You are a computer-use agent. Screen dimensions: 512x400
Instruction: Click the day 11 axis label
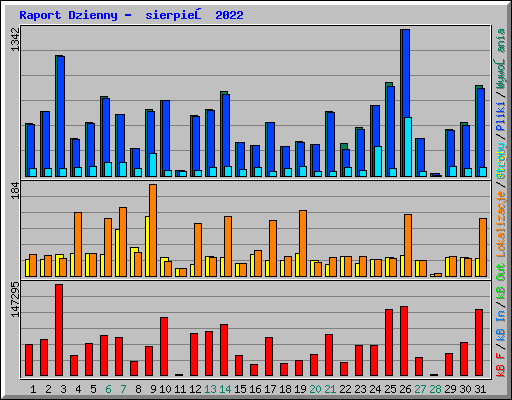(180, 389)
